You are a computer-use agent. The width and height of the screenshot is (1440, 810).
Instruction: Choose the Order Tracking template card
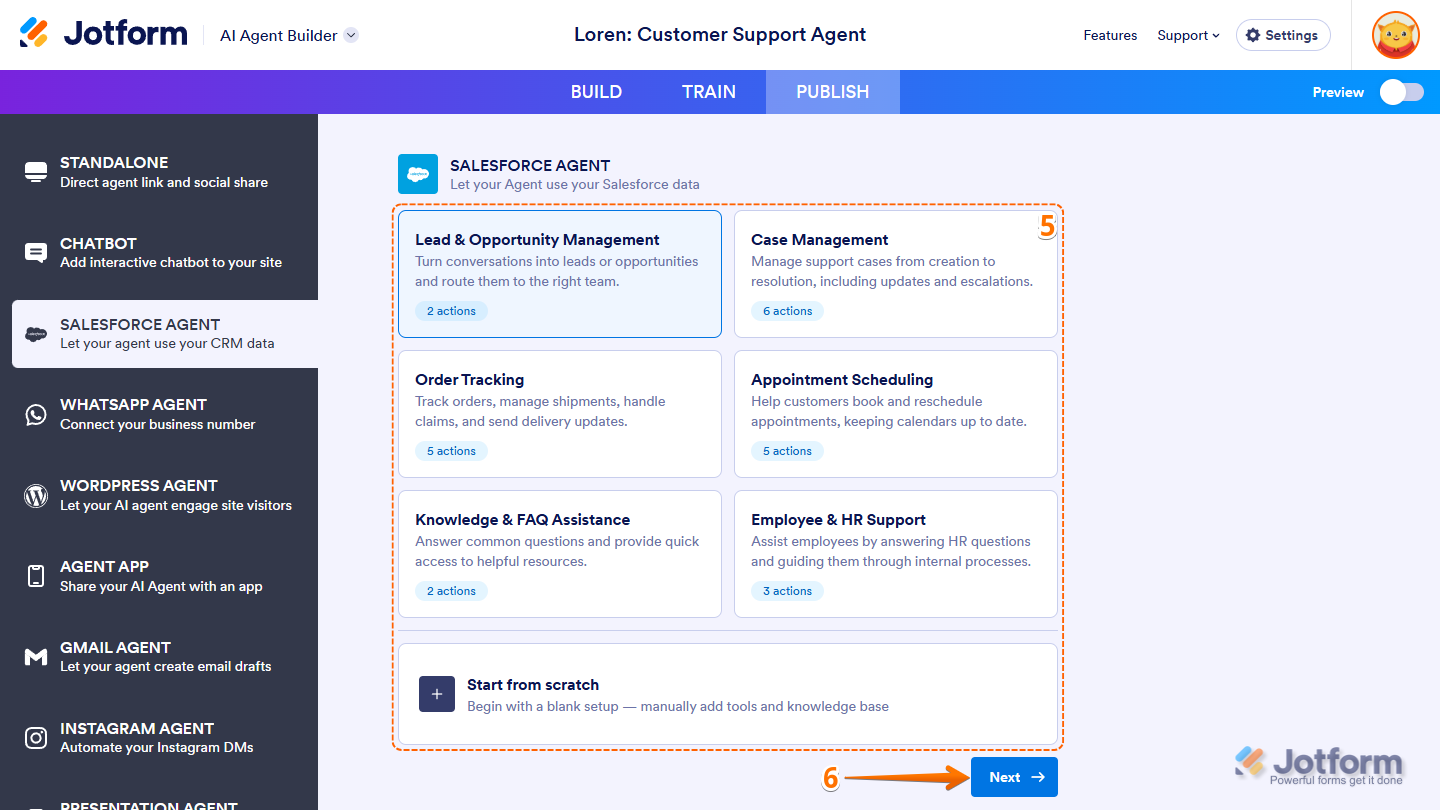[559, 414]
